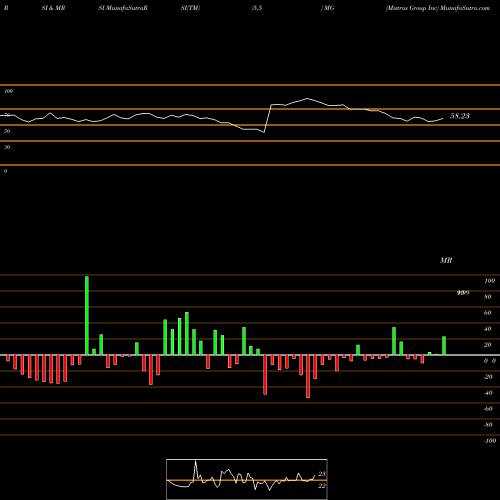
Task: Click the 60 label on the MR axis
Action: 488,313
